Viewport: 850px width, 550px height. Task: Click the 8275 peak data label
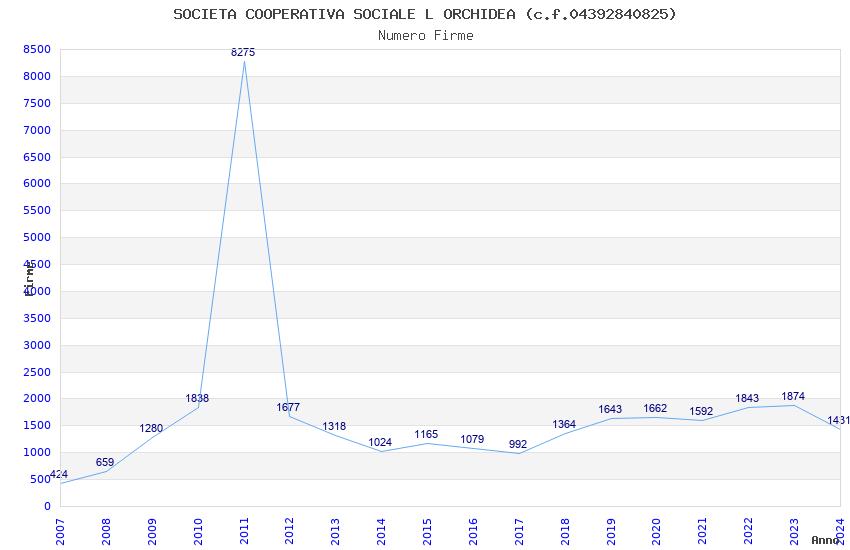[x=243, y=53]
